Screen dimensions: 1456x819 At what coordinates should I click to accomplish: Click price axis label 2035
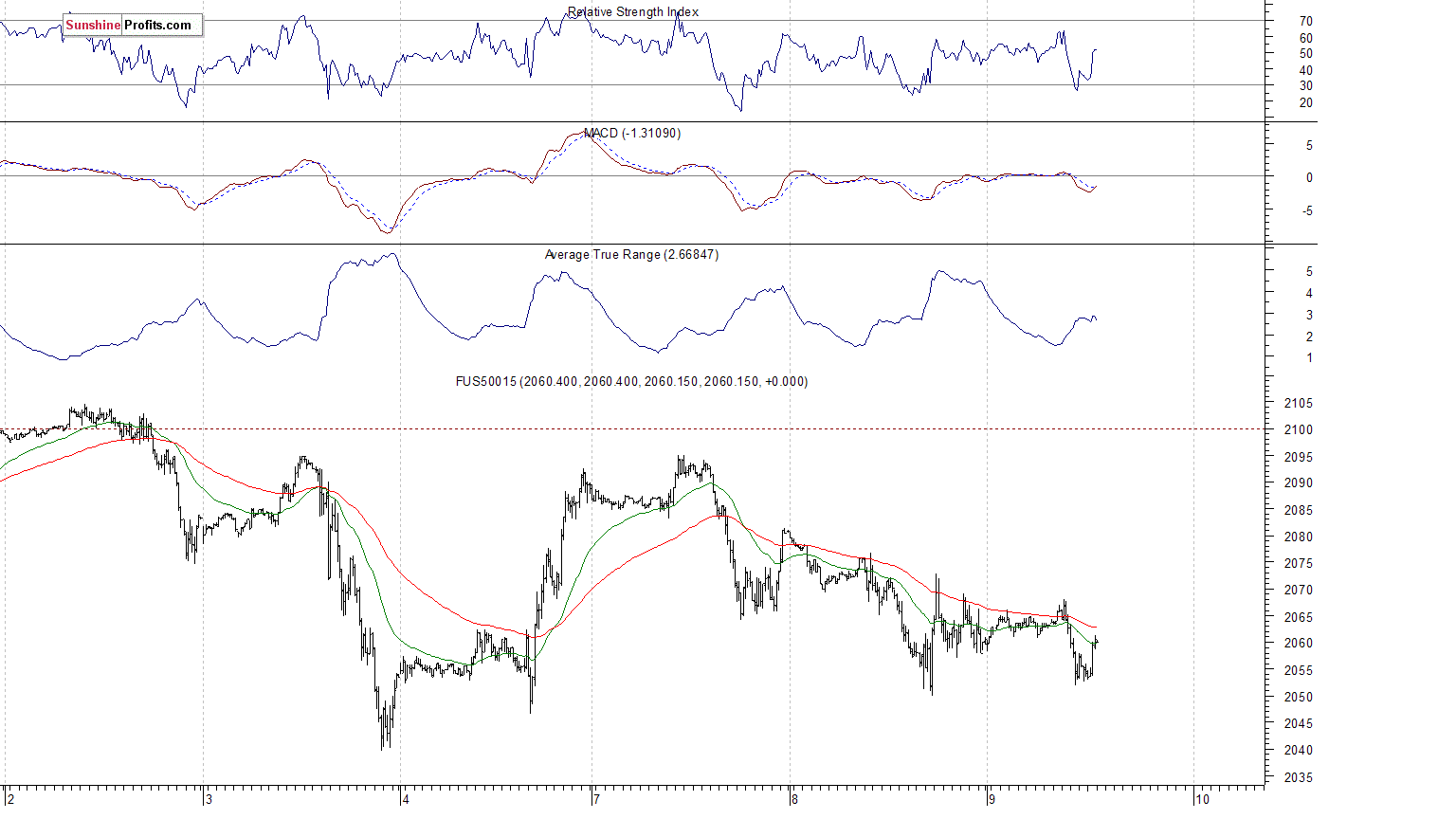click(x=1299, y=778)
